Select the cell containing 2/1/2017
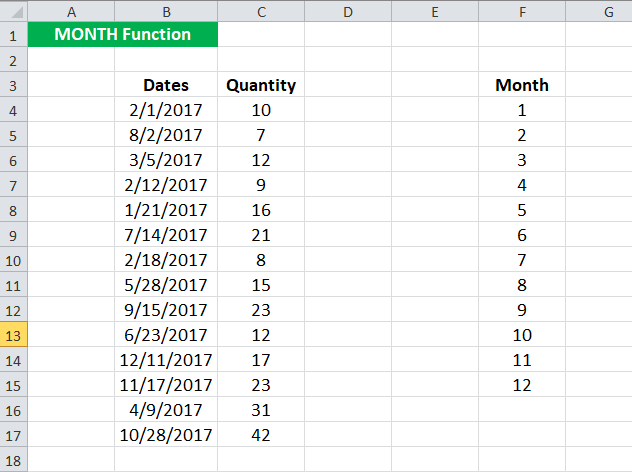This screenshot has width=632, height=472. 166,110
